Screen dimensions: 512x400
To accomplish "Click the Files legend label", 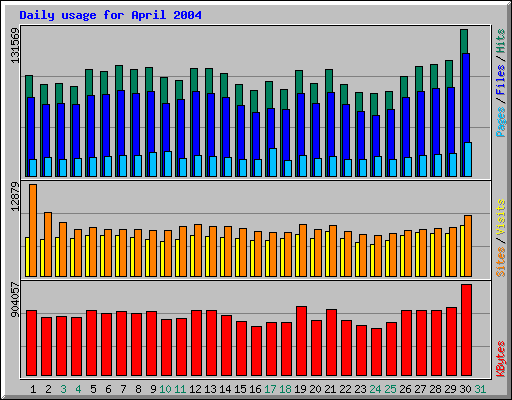I will pos(500,80).
